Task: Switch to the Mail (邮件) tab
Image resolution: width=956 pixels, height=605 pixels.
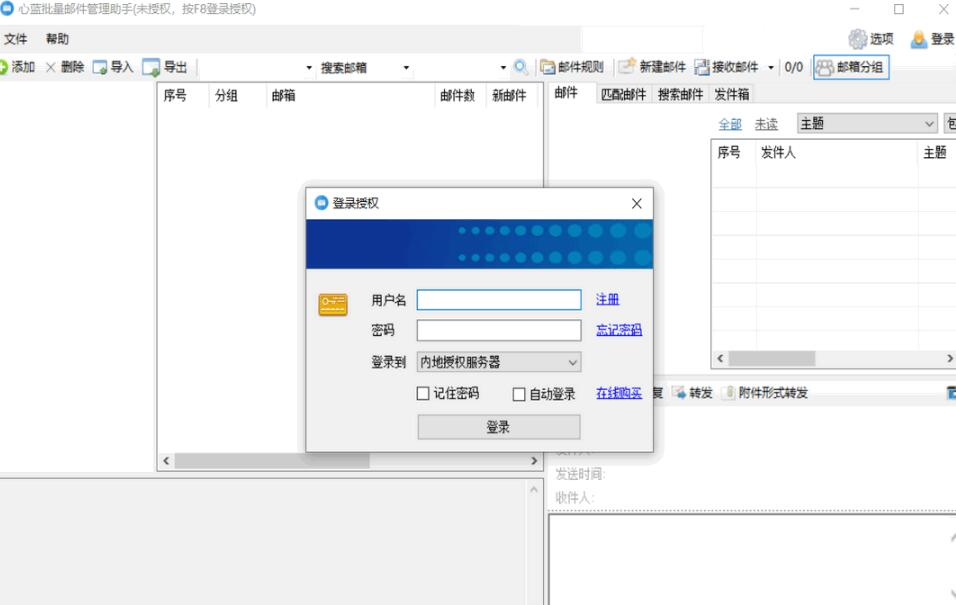Action: click(566, 93)
